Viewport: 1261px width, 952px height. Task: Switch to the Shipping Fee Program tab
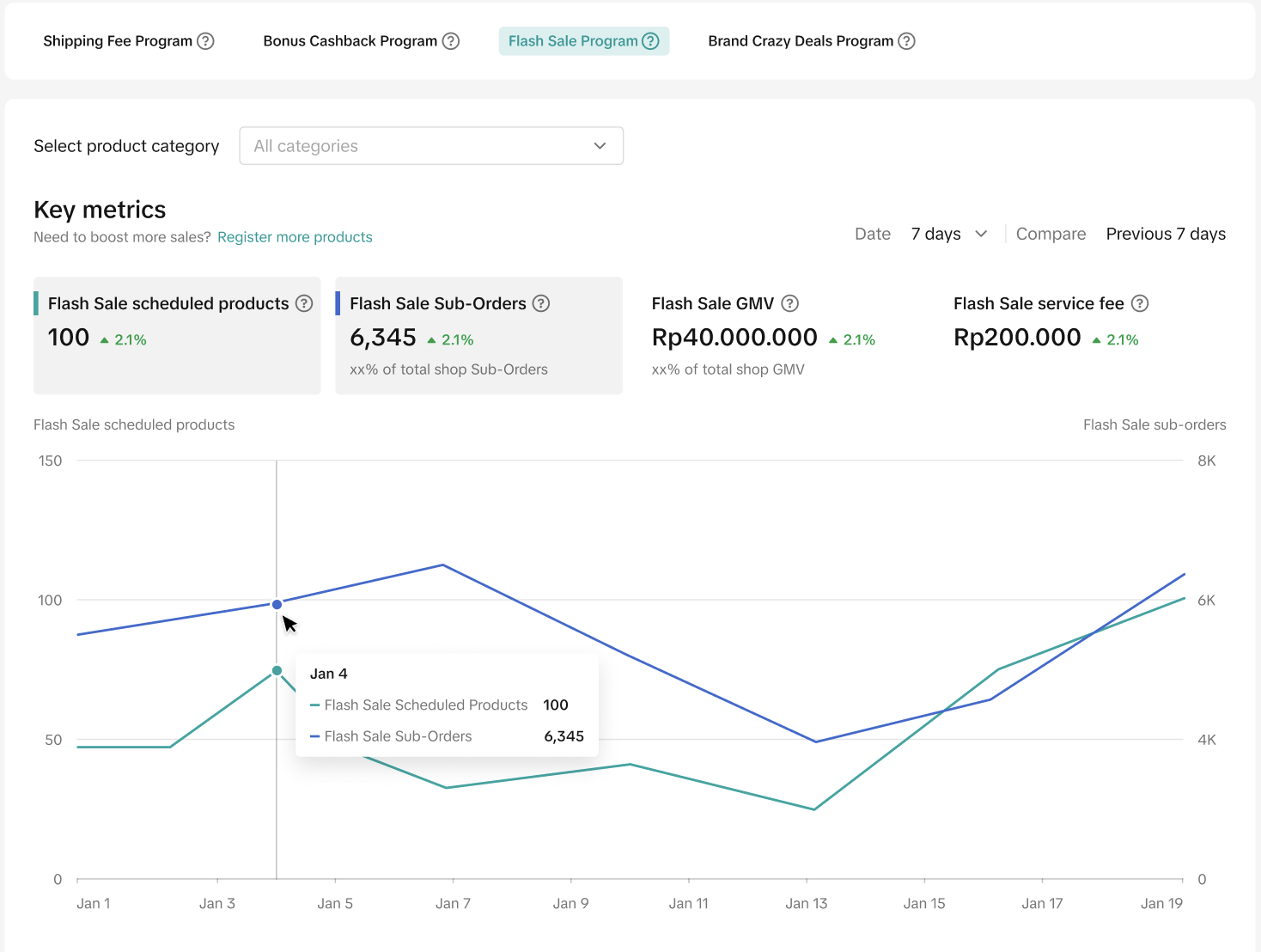(x=118, y=41)
